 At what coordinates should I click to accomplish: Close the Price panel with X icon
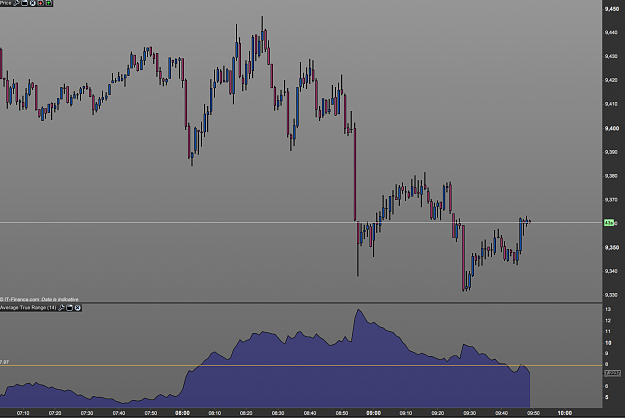[x=33, y=3]
